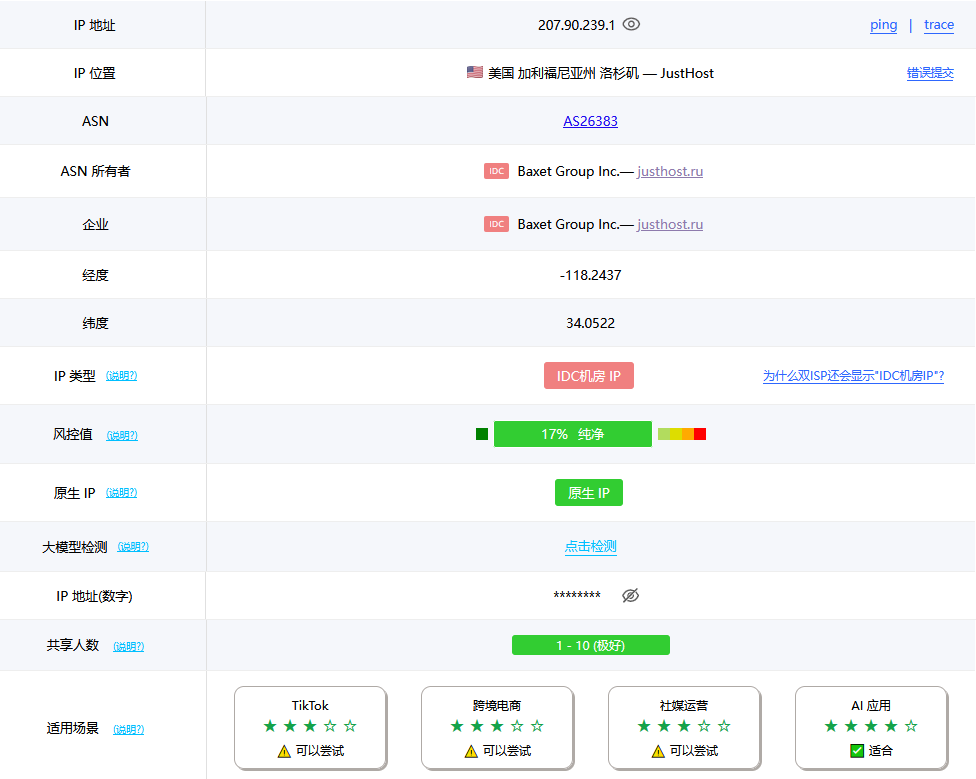The image size is (976, 779).
Task: Click the star rating in the AI 应用 card
Action: [x=871, y=726]
